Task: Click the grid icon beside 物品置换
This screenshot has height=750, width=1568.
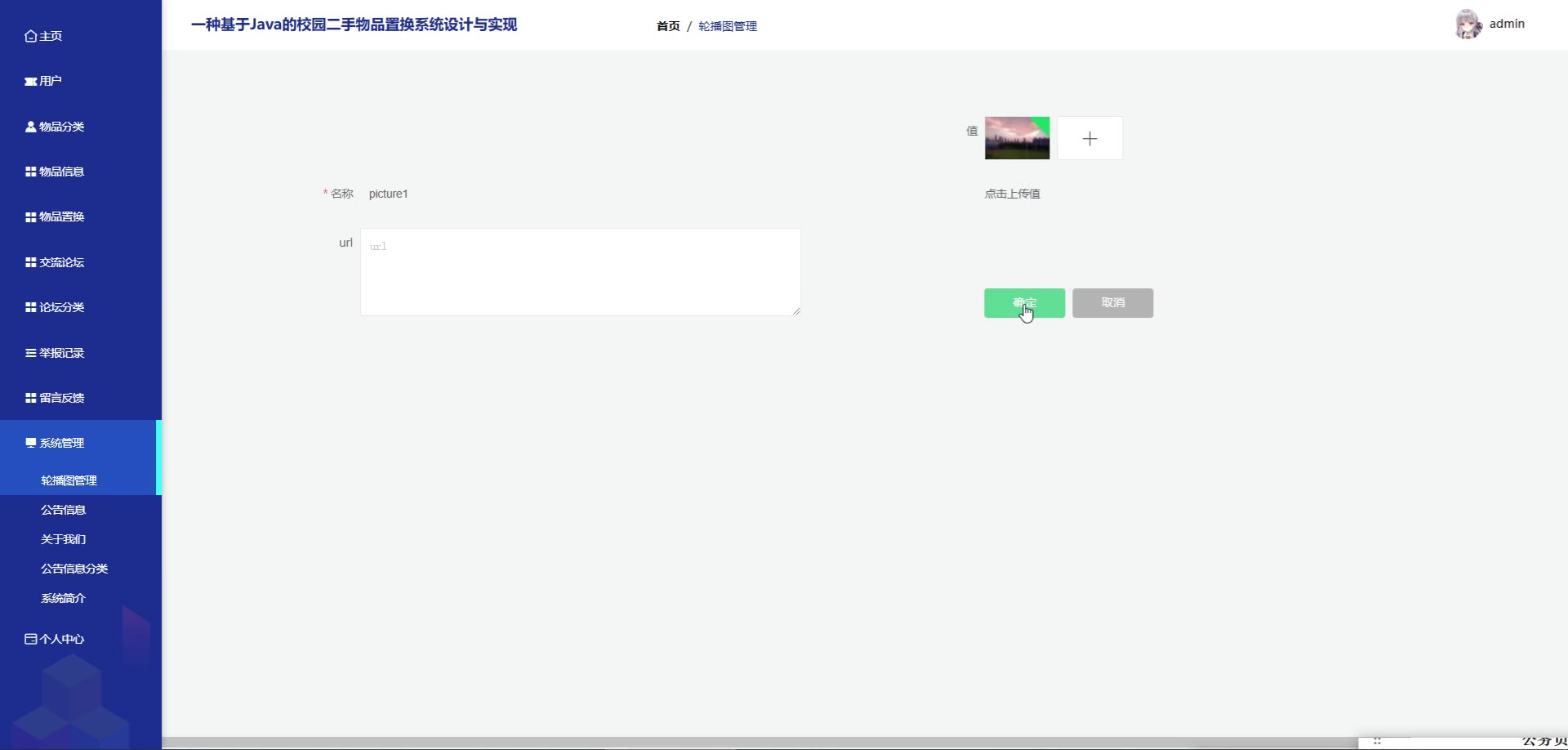Action: pyautogui.click(x=30, y=217)
